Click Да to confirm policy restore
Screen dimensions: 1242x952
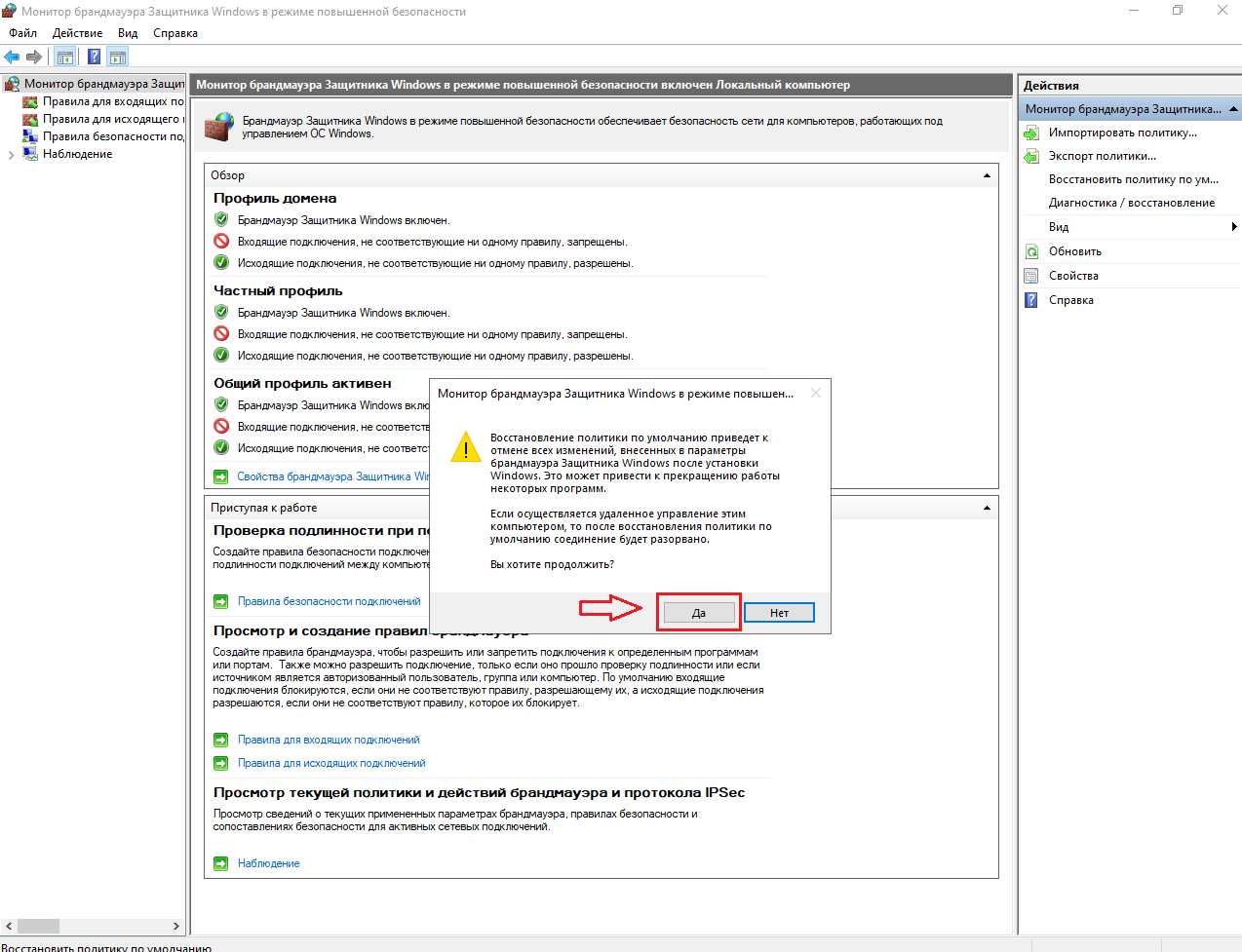(698, 613)
